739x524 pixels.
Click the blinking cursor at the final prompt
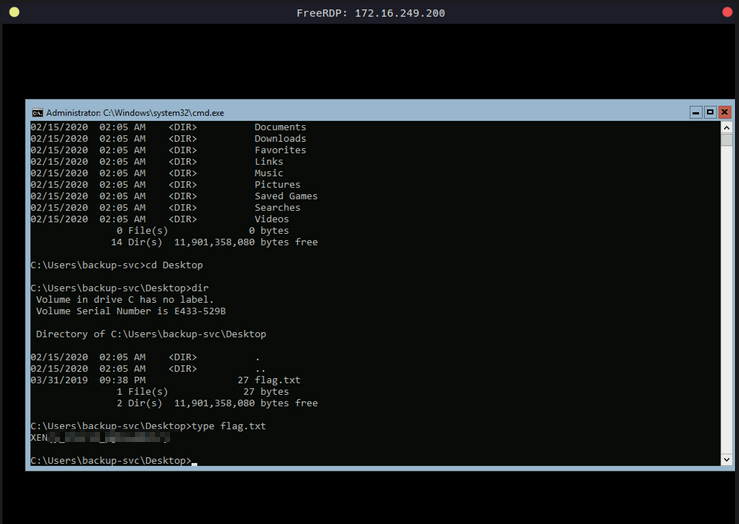(x=194, y=462)
